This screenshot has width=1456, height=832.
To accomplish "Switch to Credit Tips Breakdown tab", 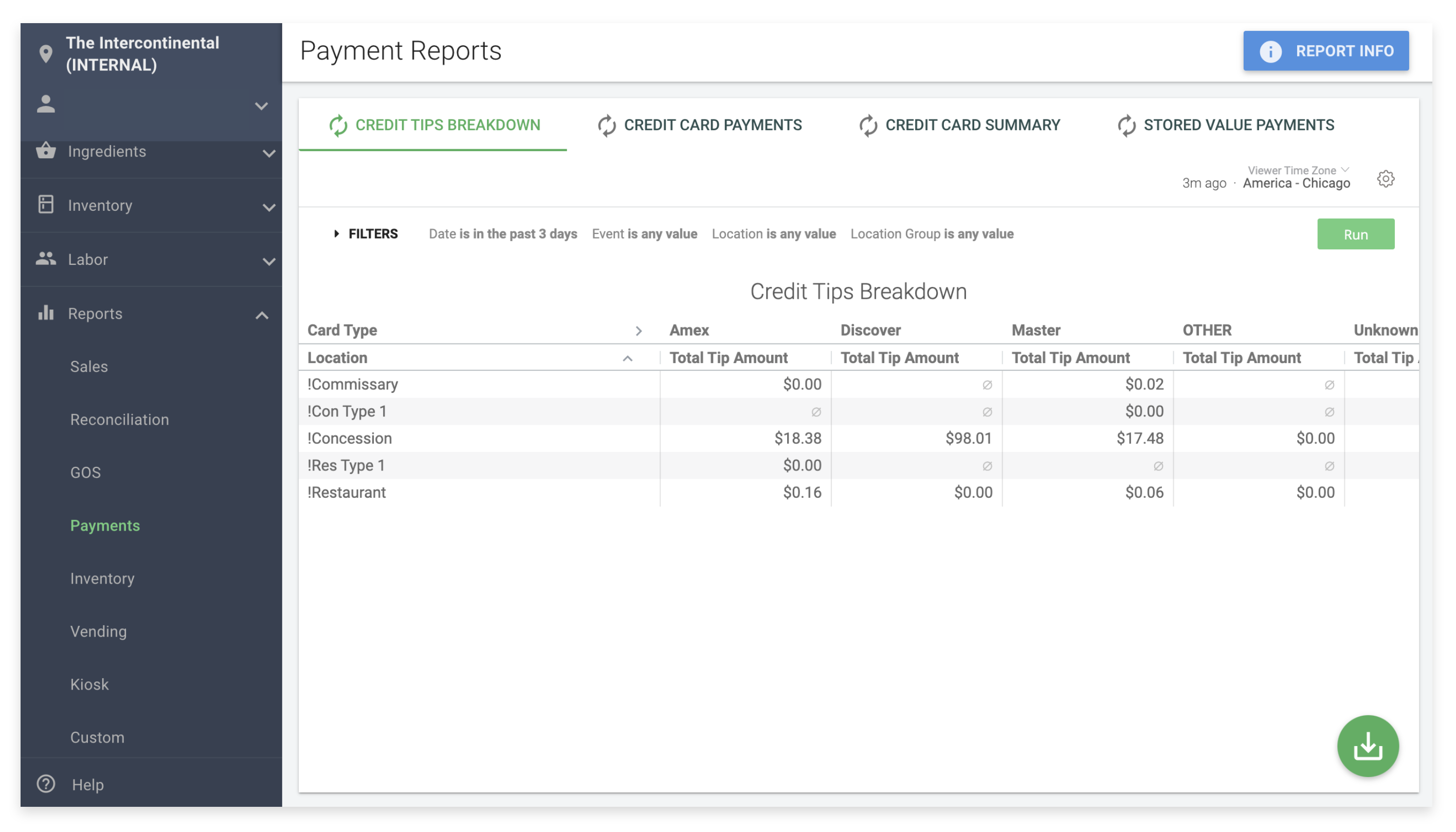I will tap(433, 124).
